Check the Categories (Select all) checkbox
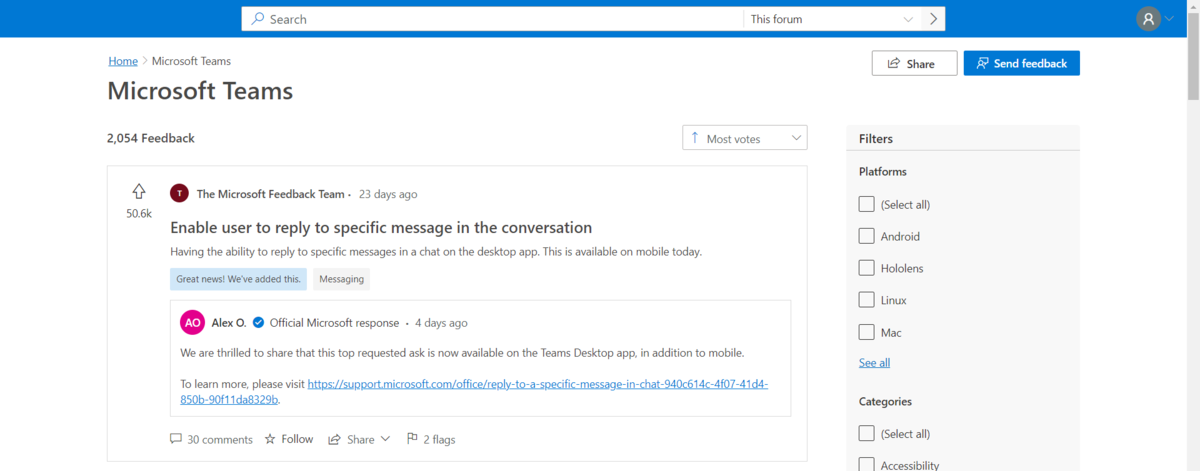The image size is (1200, 471). point(866,434)
